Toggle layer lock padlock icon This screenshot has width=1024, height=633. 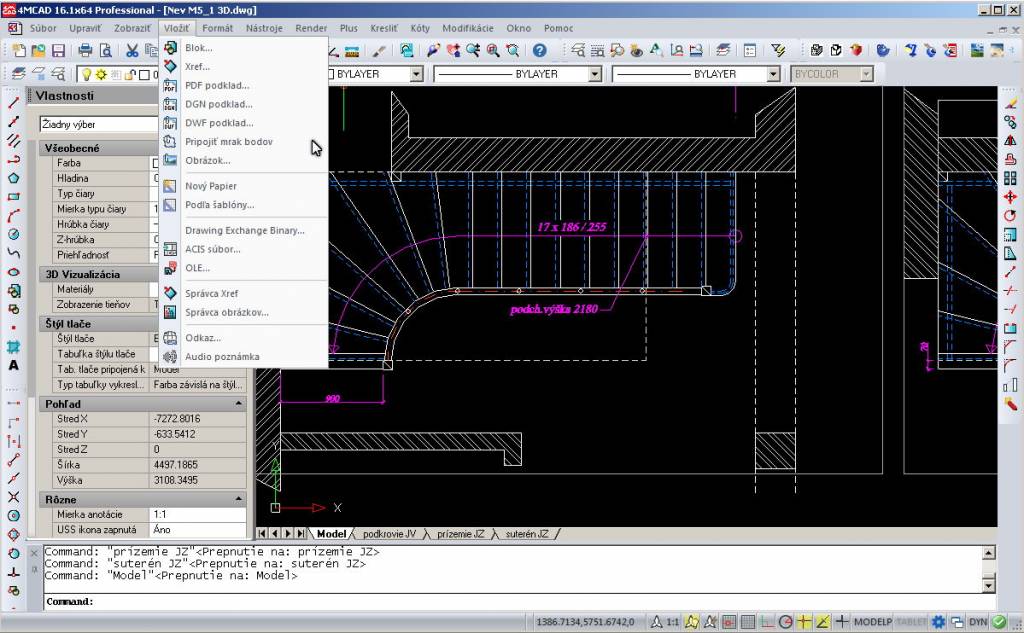click(131, 74)
